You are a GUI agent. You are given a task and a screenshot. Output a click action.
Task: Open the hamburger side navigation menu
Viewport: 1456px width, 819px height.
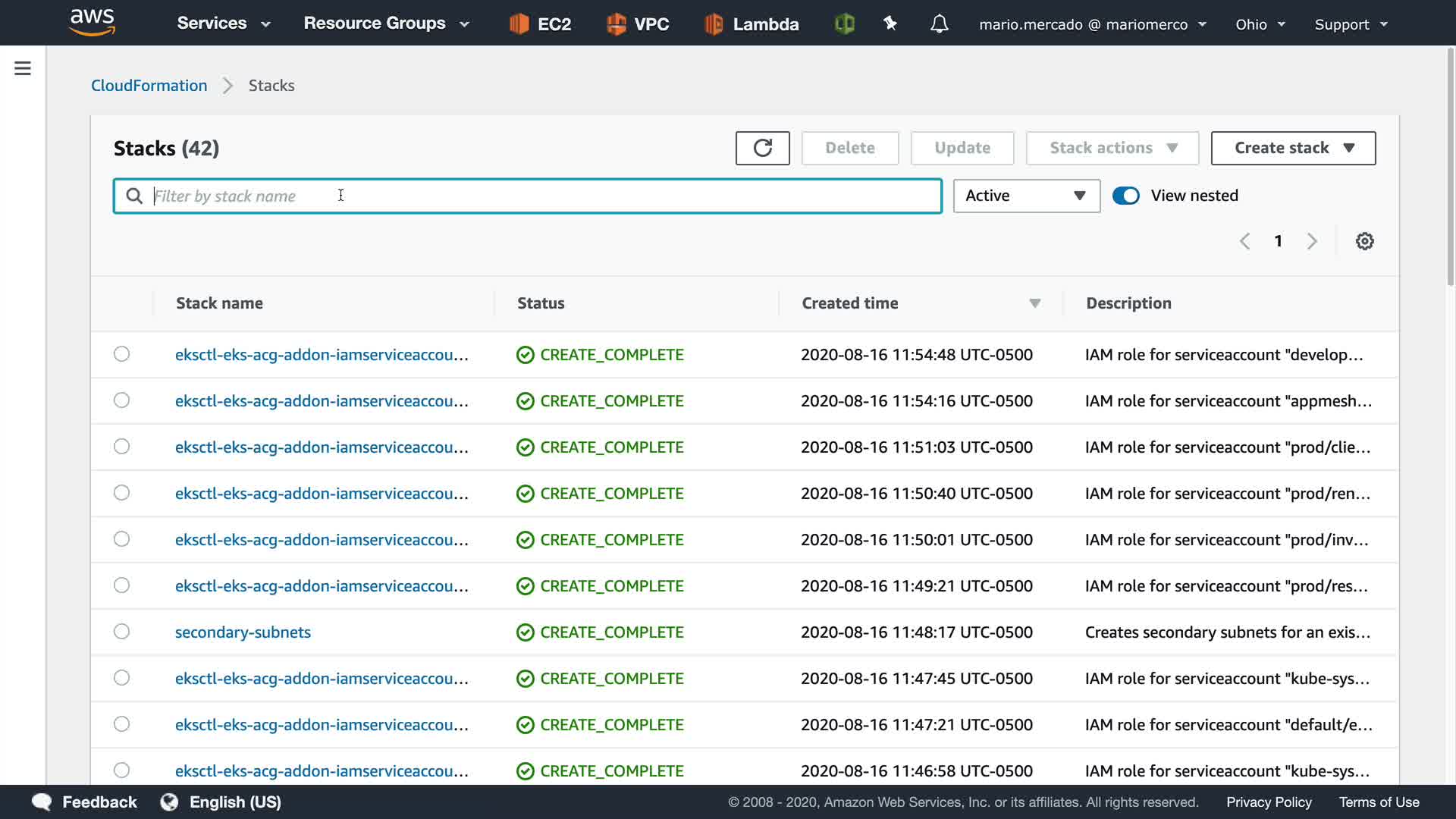tap(23, 69)
